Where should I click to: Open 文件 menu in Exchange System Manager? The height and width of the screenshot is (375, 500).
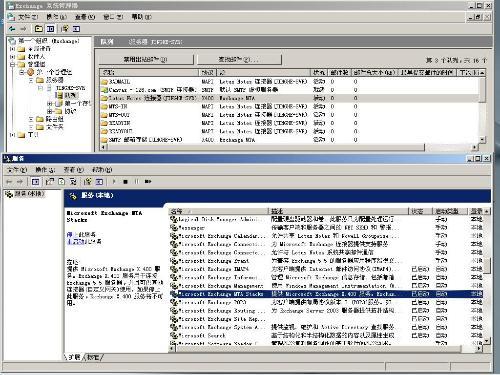point(28,17)
